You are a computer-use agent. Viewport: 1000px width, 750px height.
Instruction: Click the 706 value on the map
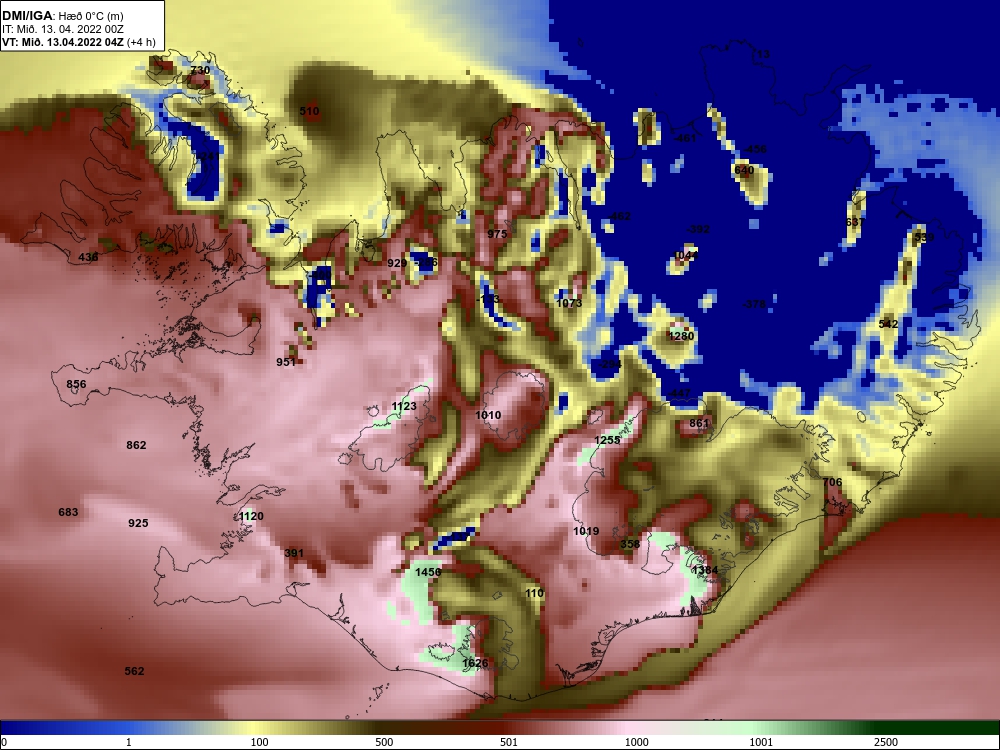(x=832, y=482)
